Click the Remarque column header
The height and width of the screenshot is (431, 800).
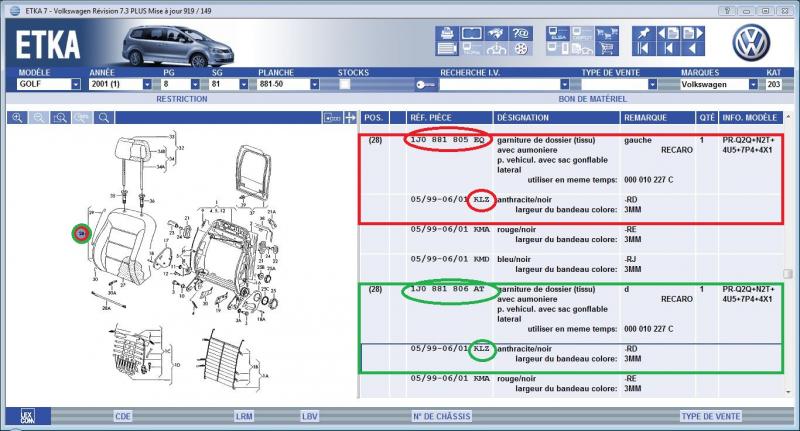click(657, 118)
